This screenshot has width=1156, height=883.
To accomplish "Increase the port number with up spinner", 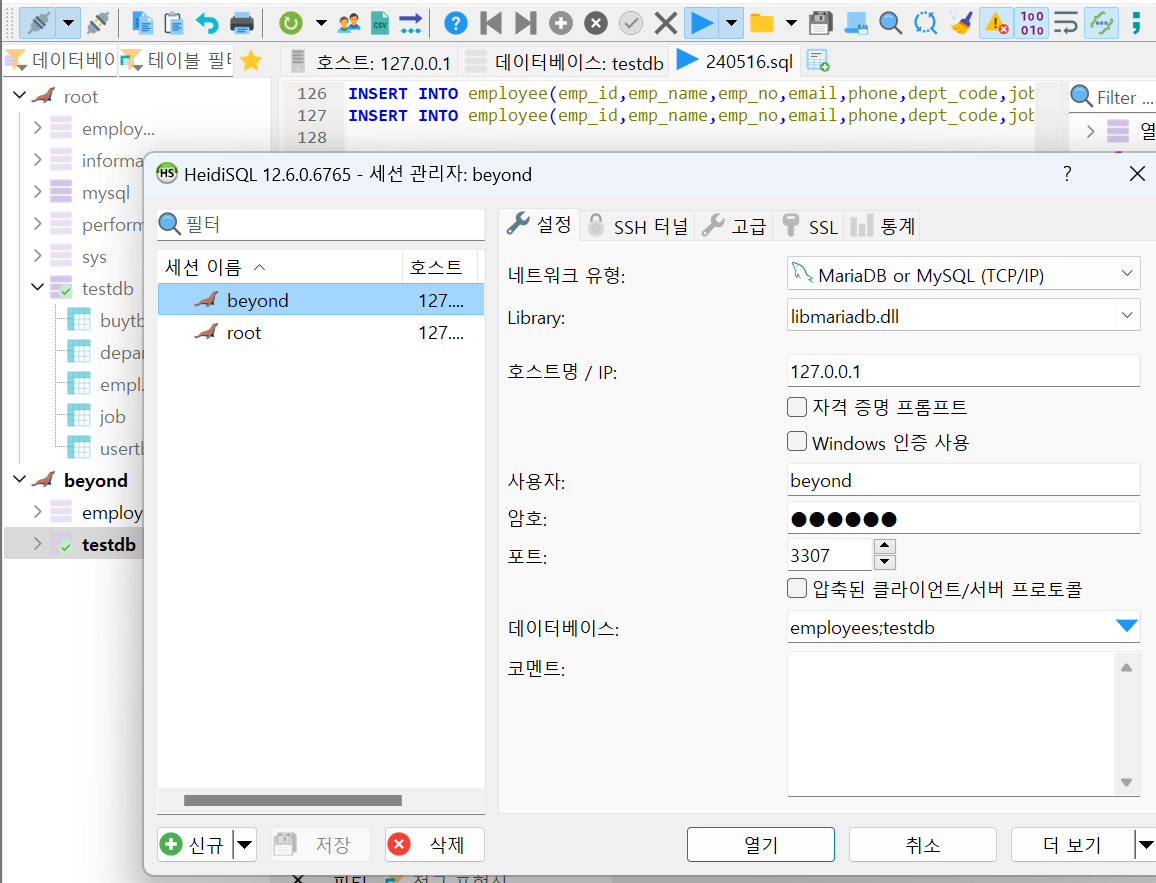I will (885, 546).
